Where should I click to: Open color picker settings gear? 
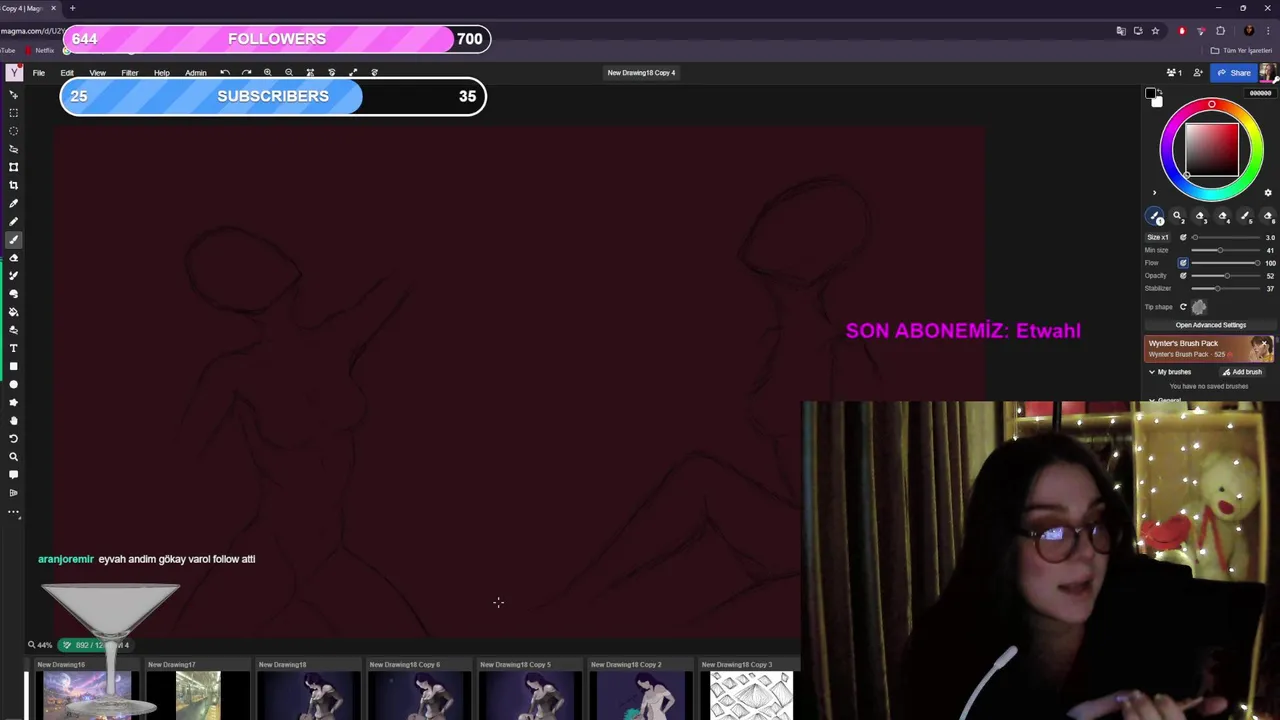click(1268, 193)
